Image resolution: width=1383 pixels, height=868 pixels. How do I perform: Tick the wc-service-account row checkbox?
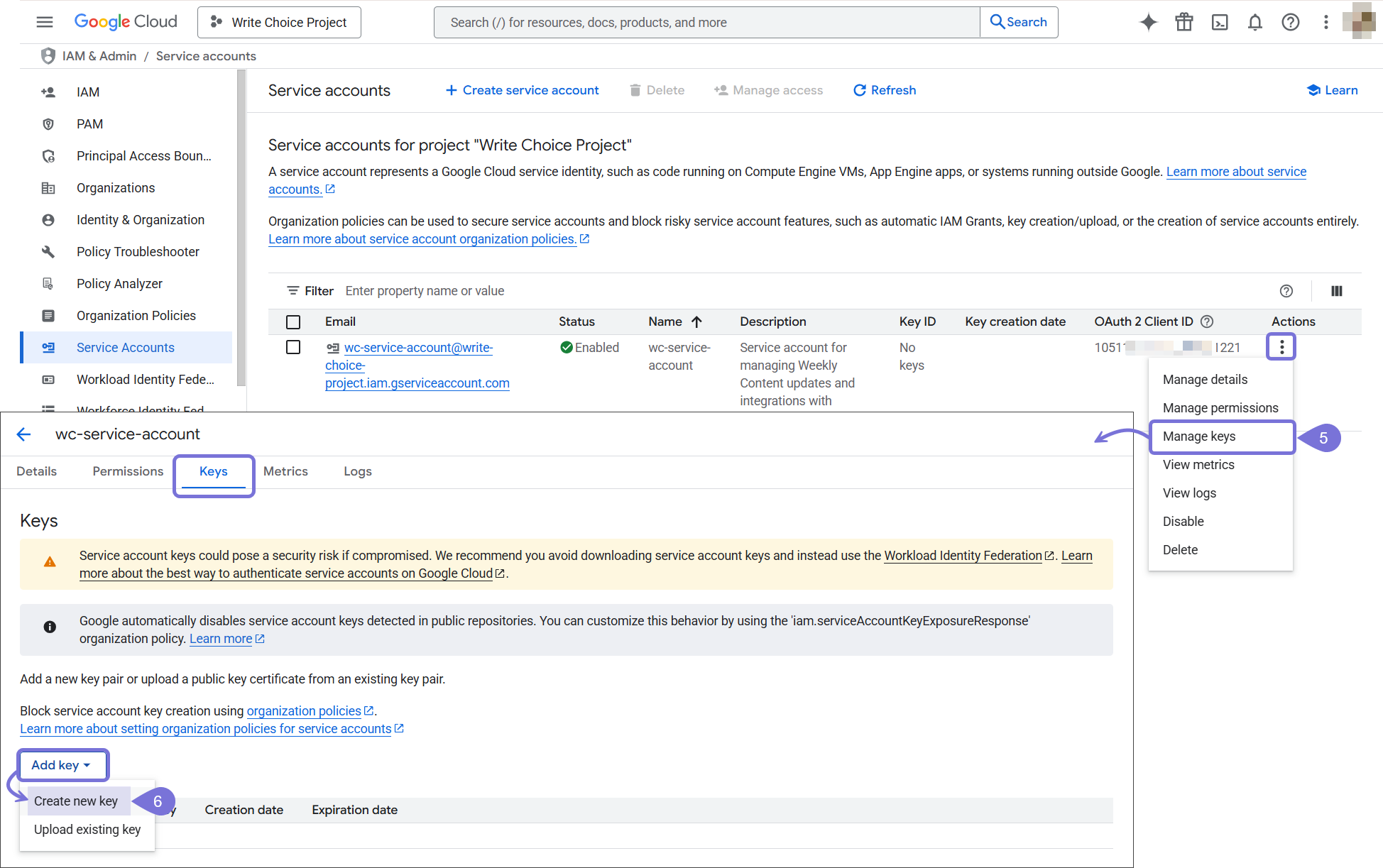[293, 347]
